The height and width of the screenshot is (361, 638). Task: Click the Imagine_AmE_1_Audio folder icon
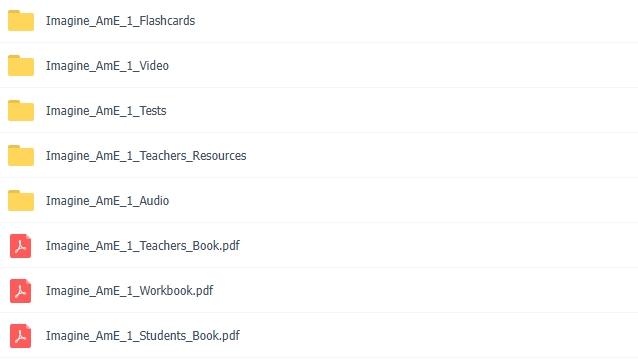(x=21, y=201)
